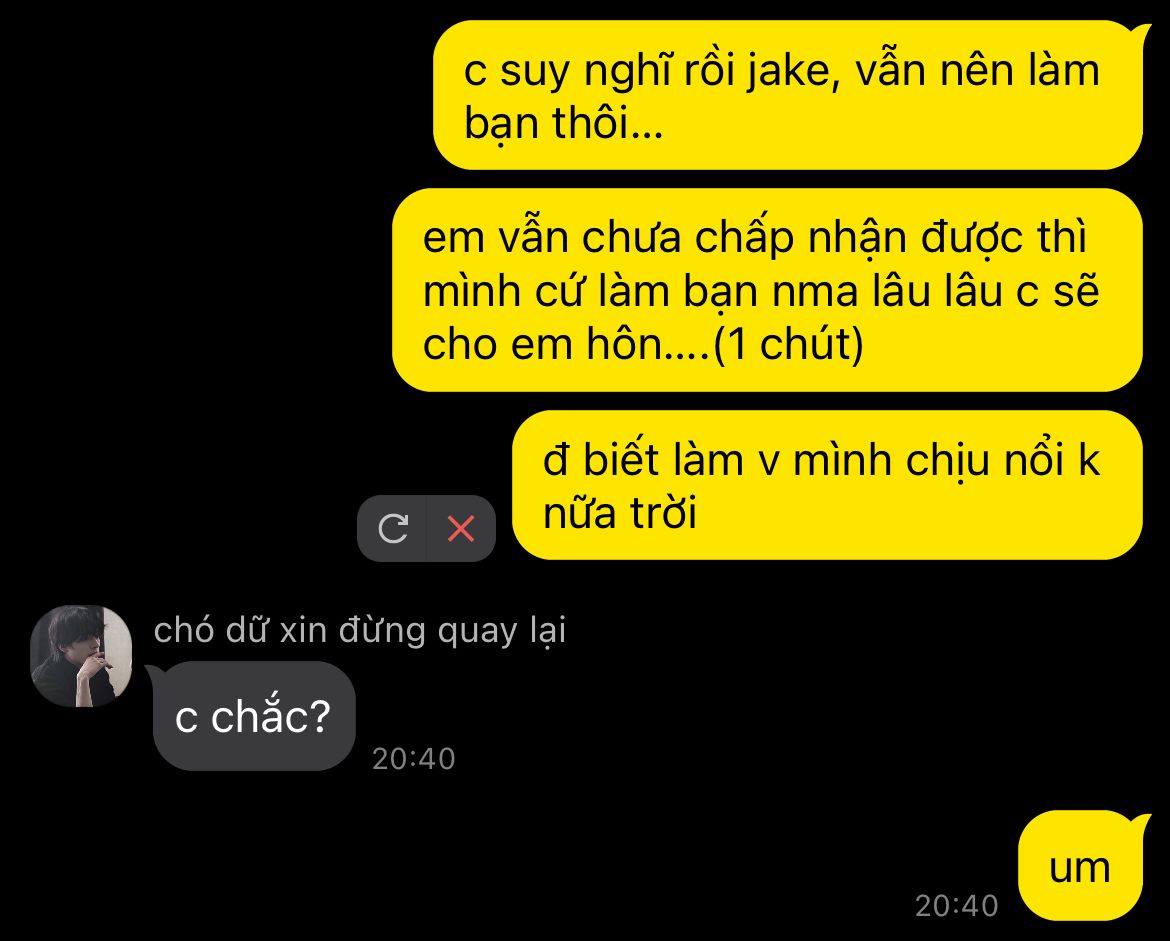Delete the failed message using red X
This screenshot has width=1170, height=941.
pos(460,528)
